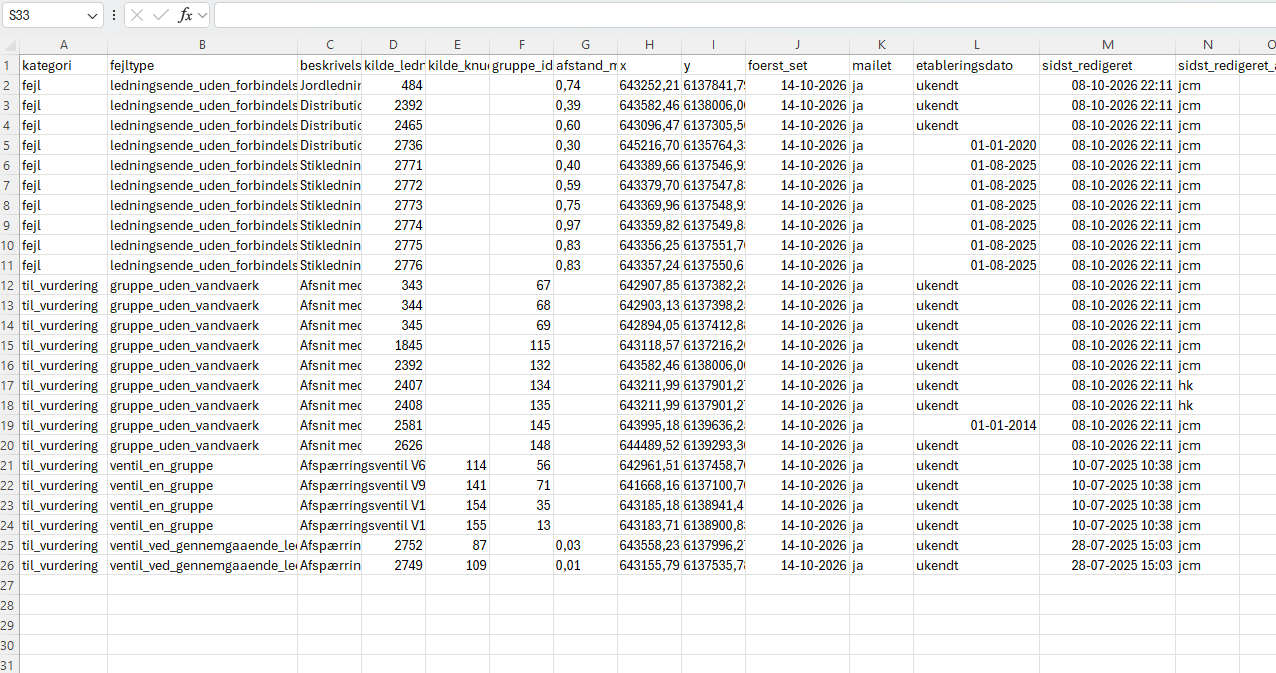Click cell with value 114 in row 21
1276x673 pixels.
pyautogui.click(x=458, y=465)
